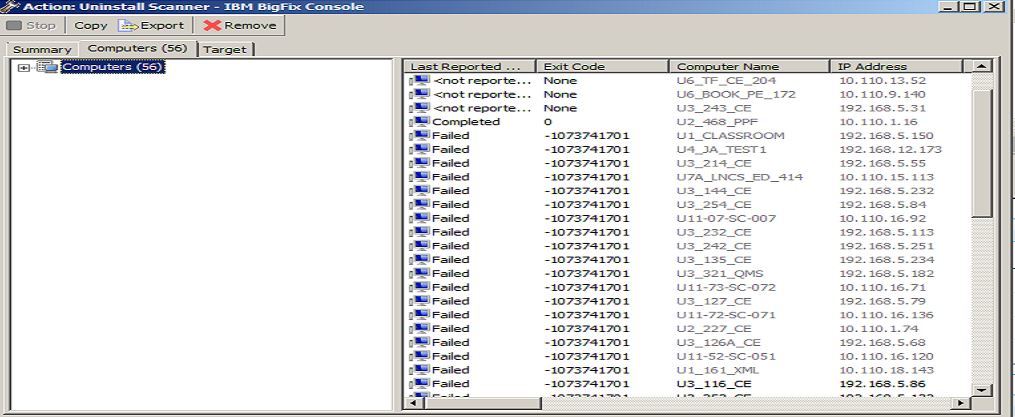The height and width of the screenshot is (417, 1015).
Task: Open the Target tab
Action: [x=226, y=49]
